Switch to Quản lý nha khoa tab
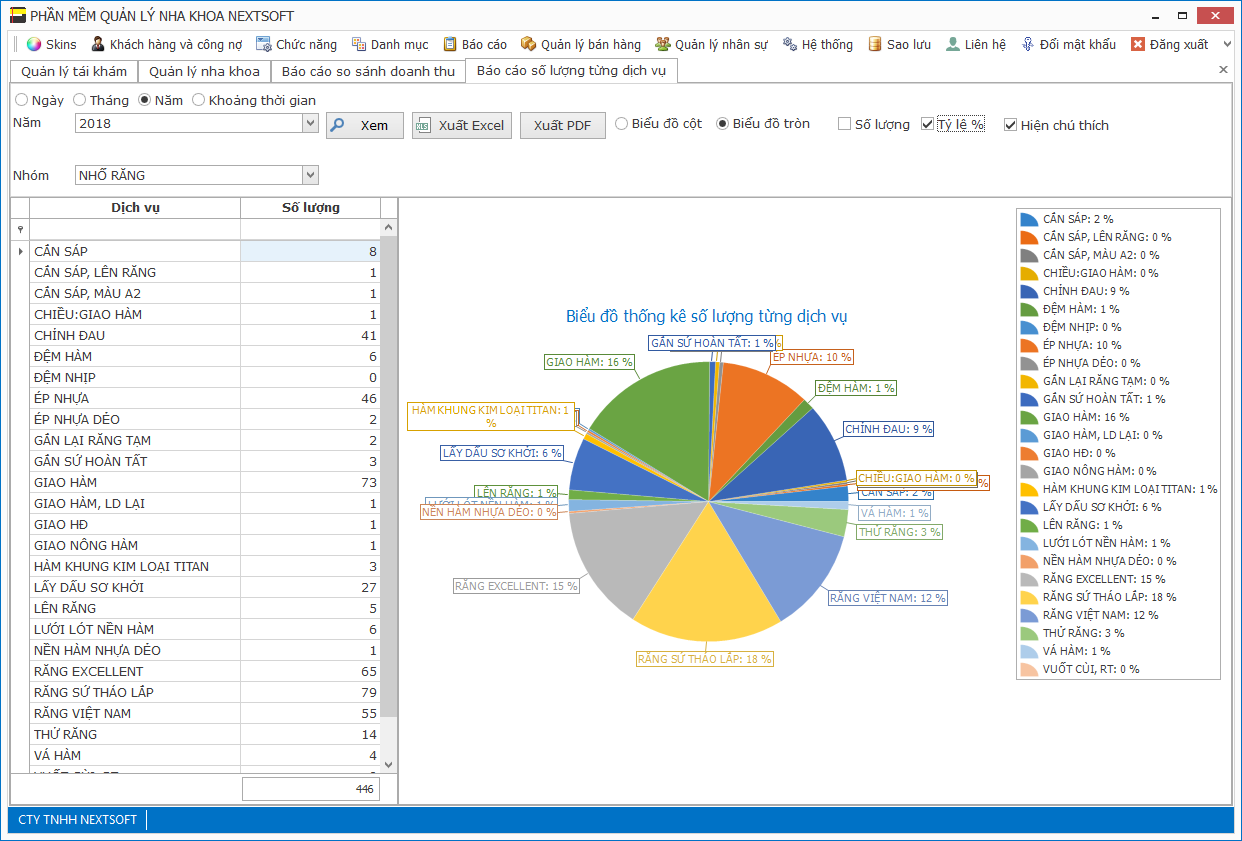Image resolution: width=1242 pixels, height=841 pixels. (204, 71)
